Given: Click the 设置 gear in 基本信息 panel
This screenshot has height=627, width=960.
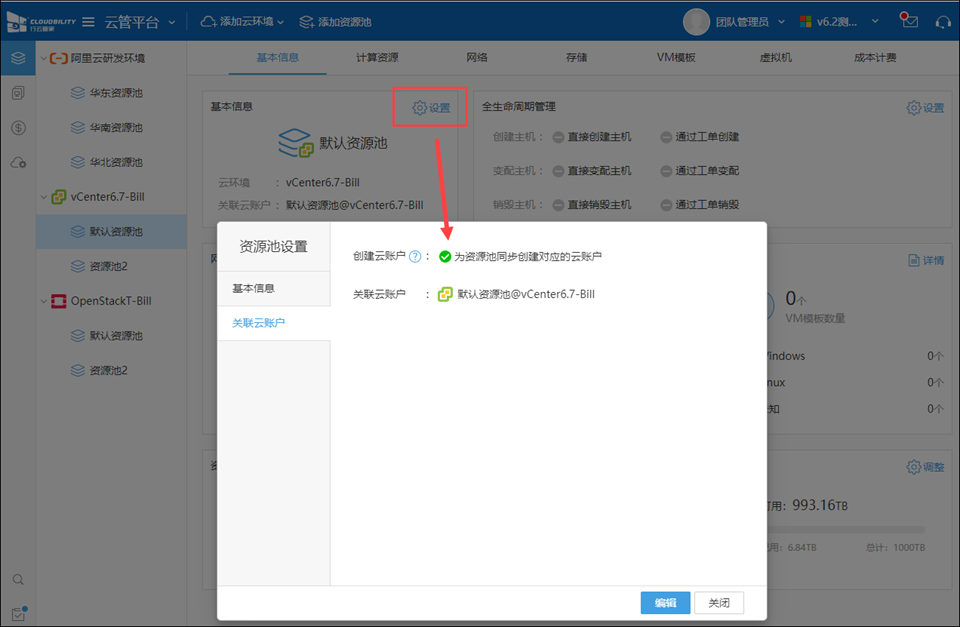Looking at the screenshot, I should tap(431, 108).
